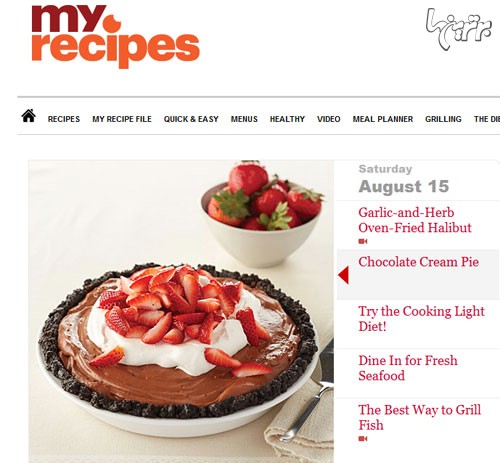This screenshot has height=463, width=500.
Task: Open the Healthy section
Action: click(x=287, y=119)
